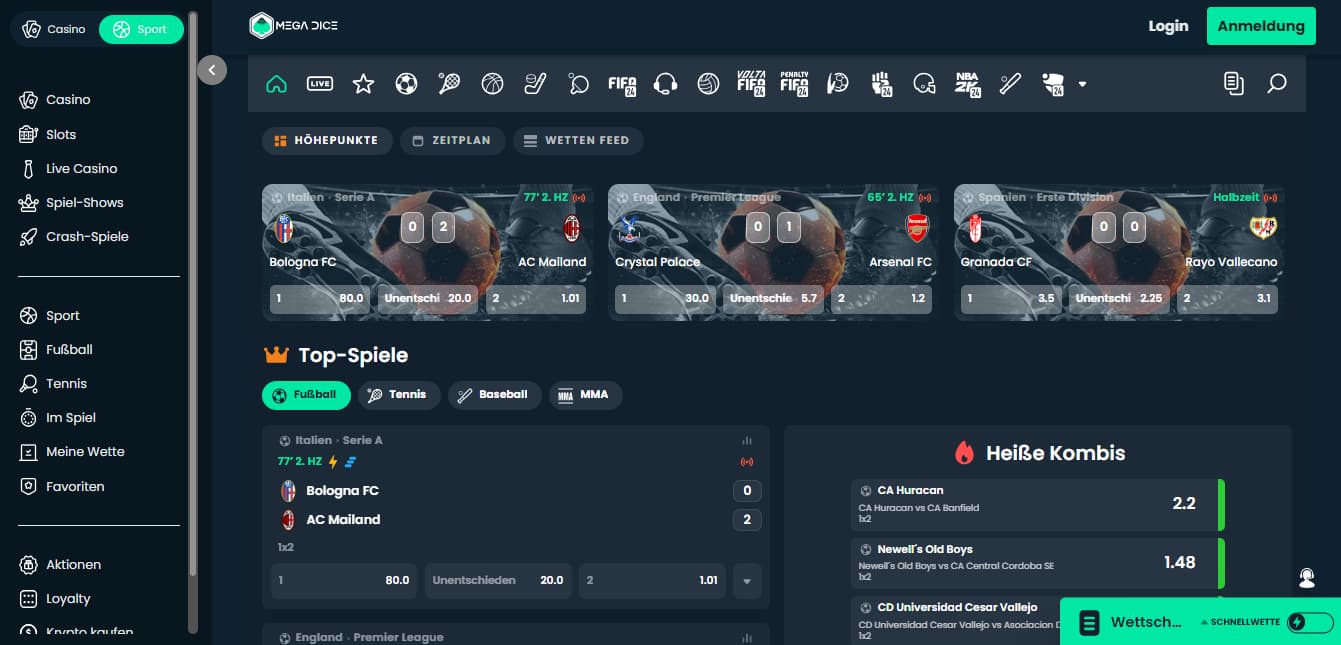Bet on Granada CF at 3.5
Image resolution: width=1341 pixels, height=645 pixels.
[x=1011, y=298]
